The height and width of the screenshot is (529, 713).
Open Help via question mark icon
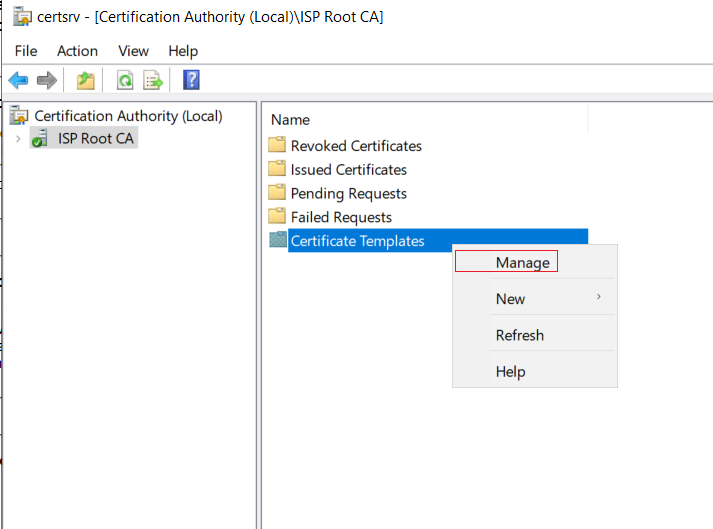pos(191,80)
